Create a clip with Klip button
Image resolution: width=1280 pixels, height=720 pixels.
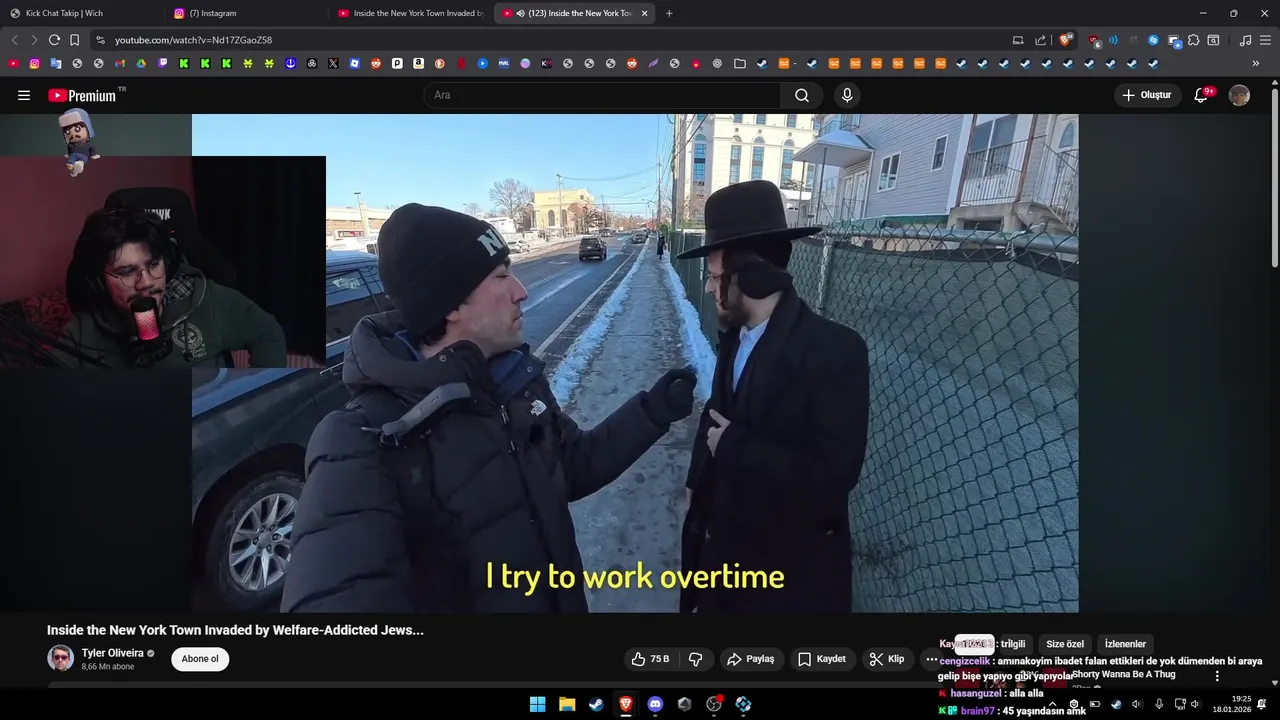[887, 659]
